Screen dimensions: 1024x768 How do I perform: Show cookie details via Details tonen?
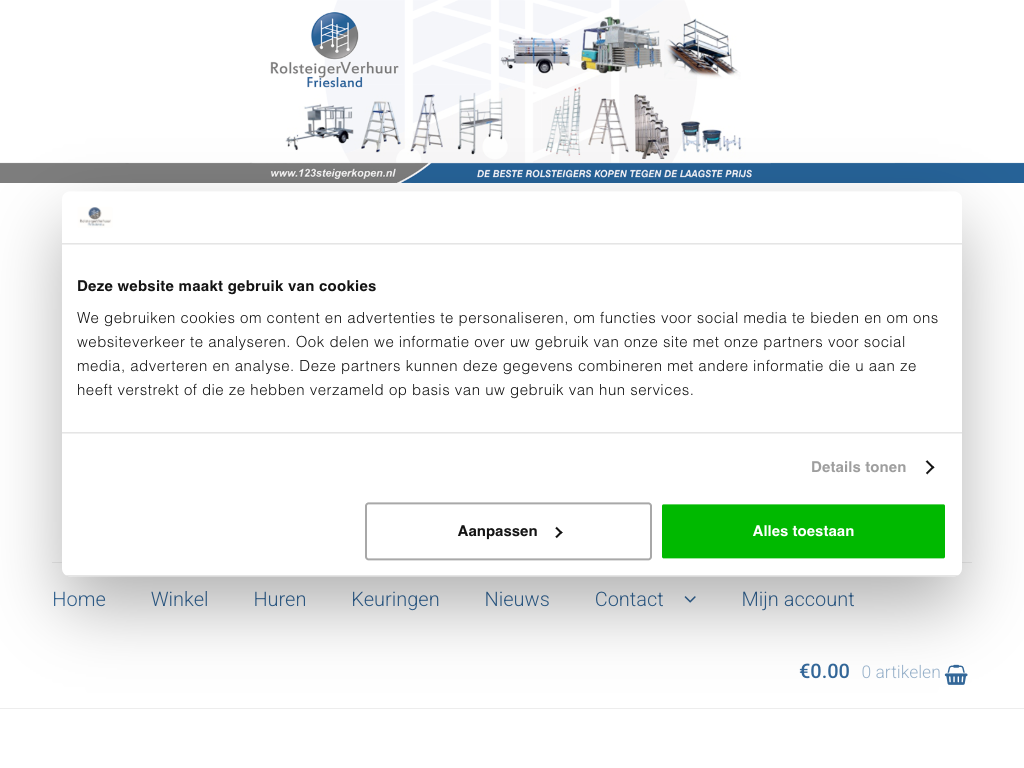[x=858, y=467]
